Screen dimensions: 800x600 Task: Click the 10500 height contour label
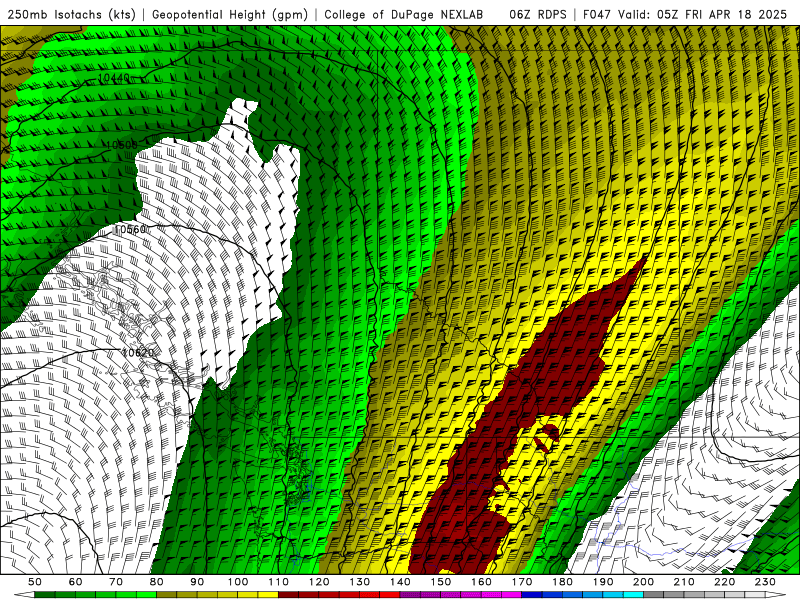point(121,145)
